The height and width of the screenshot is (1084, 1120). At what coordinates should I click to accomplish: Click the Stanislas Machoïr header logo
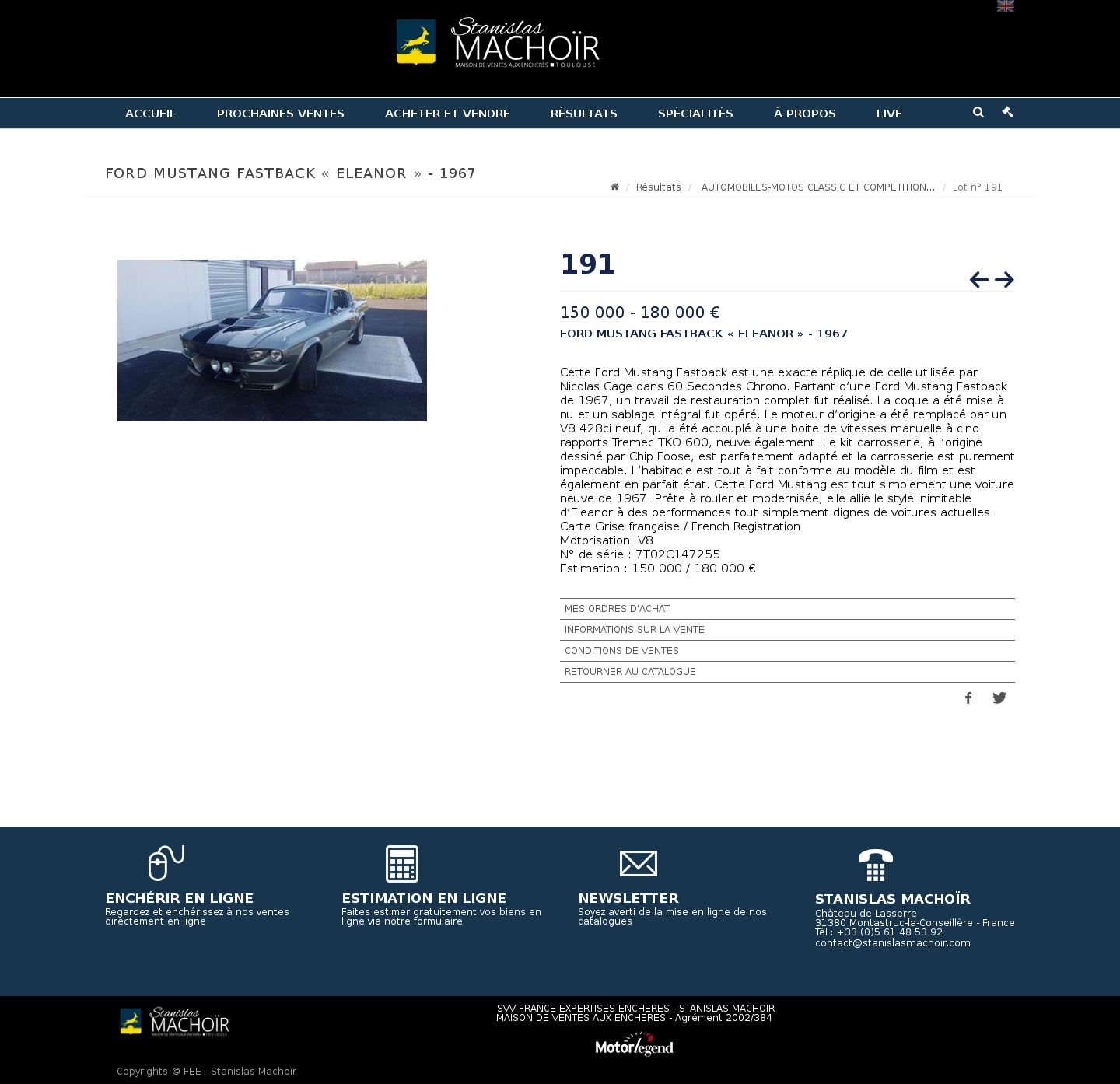pyautogui.click(x=498, y=43)
